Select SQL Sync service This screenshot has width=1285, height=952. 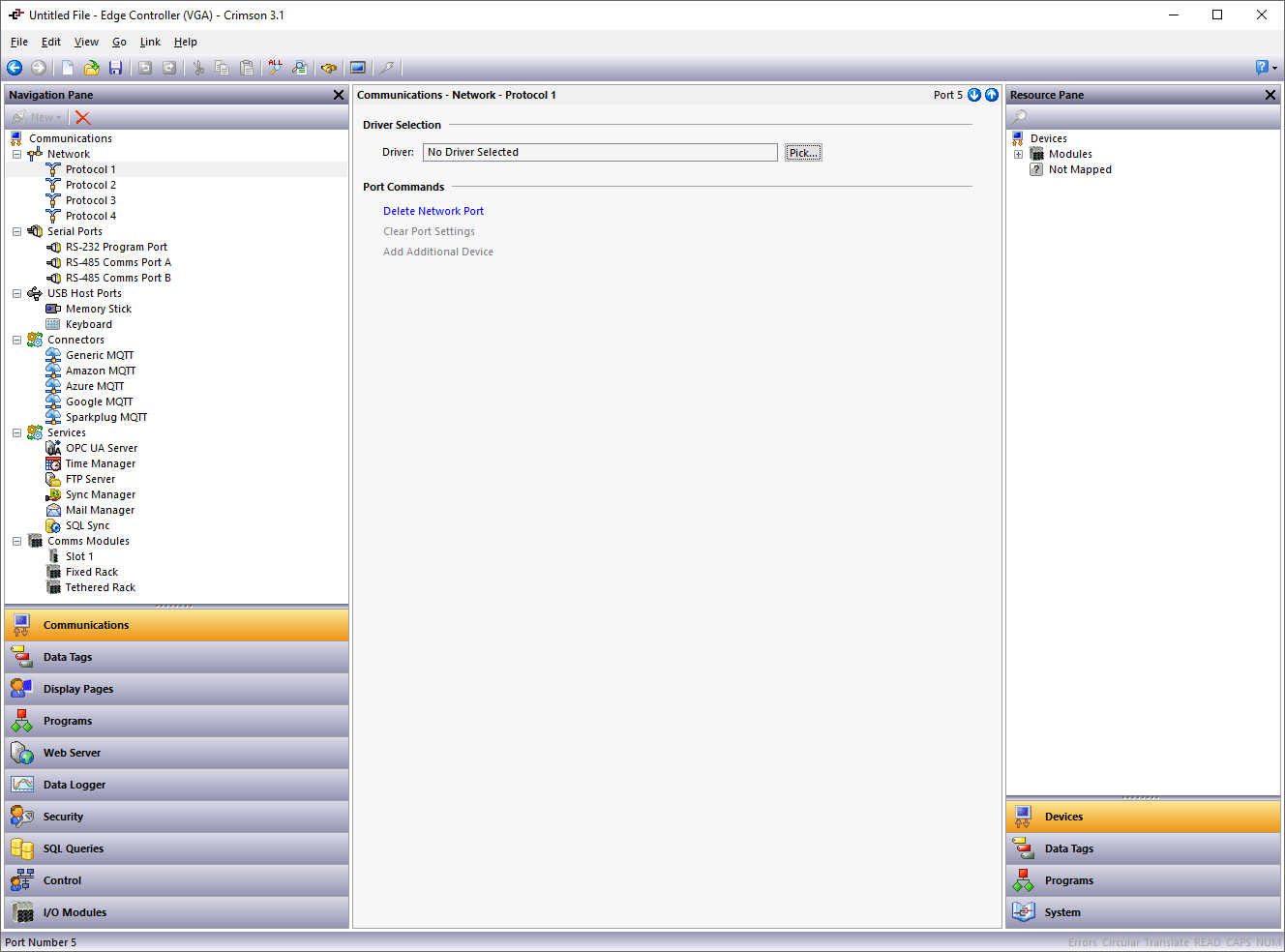(x=88, y=525)
